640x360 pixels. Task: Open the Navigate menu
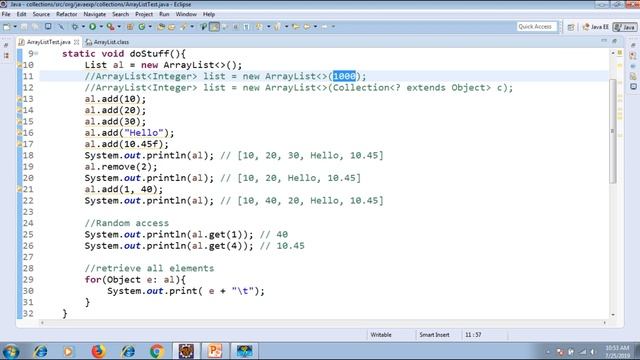coord(95,14)
